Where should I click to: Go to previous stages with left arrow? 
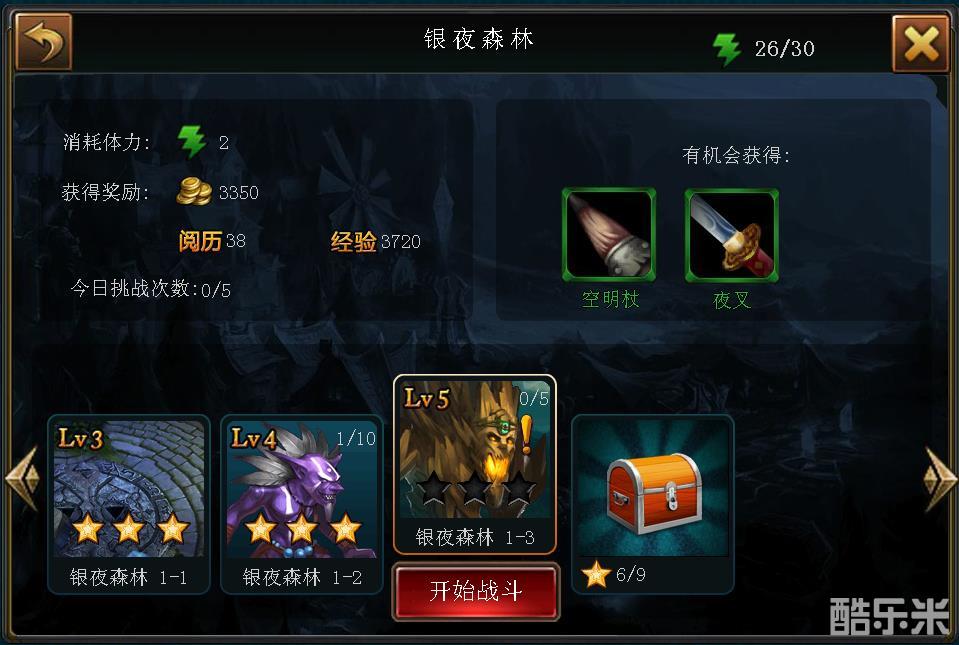pos(22,478)
